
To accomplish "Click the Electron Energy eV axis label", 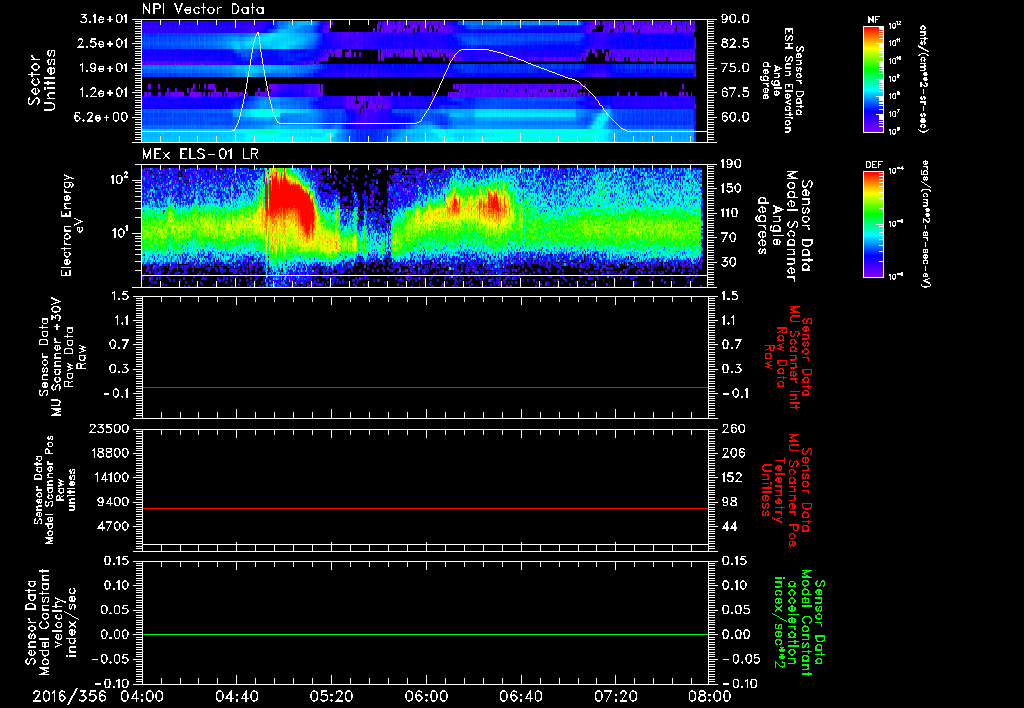I will 72,225.
